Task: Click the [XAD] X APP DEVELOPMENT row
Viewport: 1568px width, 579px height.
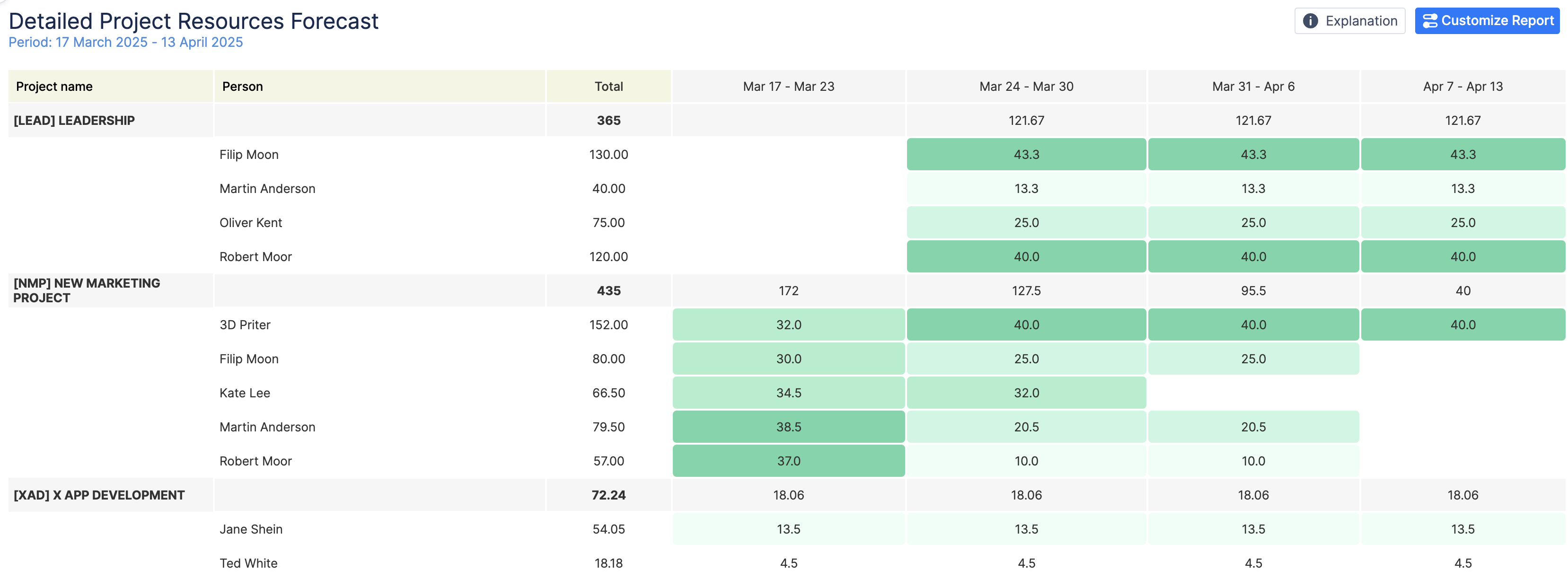Action: [x=98, y=495]
